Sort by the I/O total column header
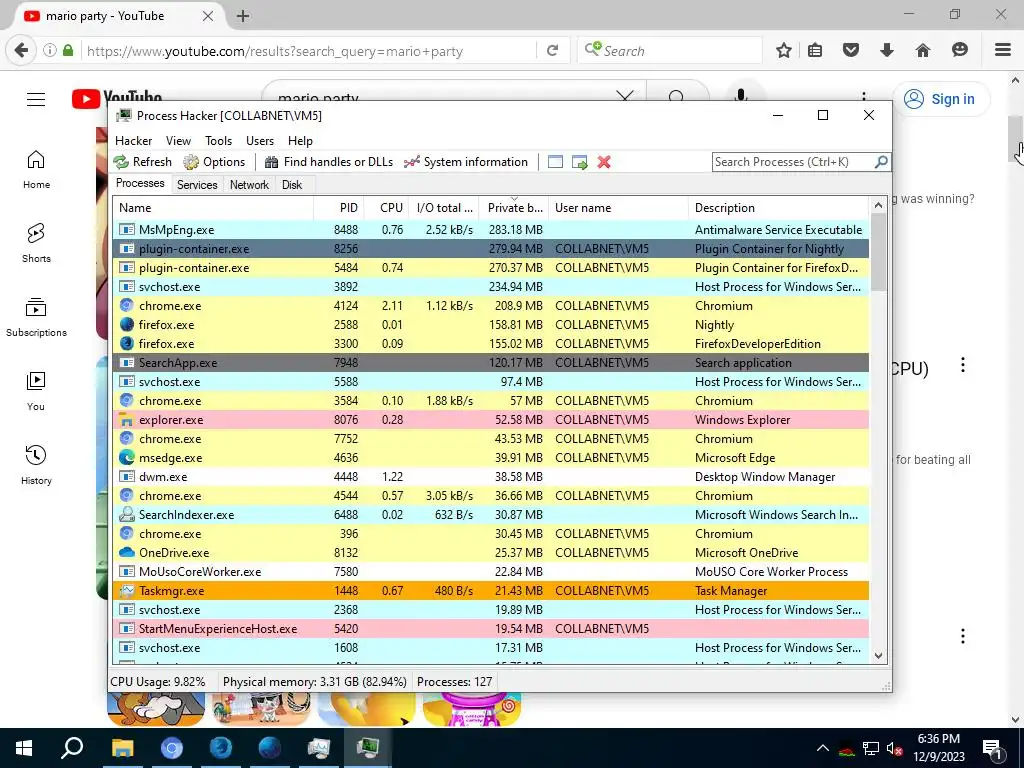The width and height of the screenshot is (1024, 768). click(x=444, y=208)
